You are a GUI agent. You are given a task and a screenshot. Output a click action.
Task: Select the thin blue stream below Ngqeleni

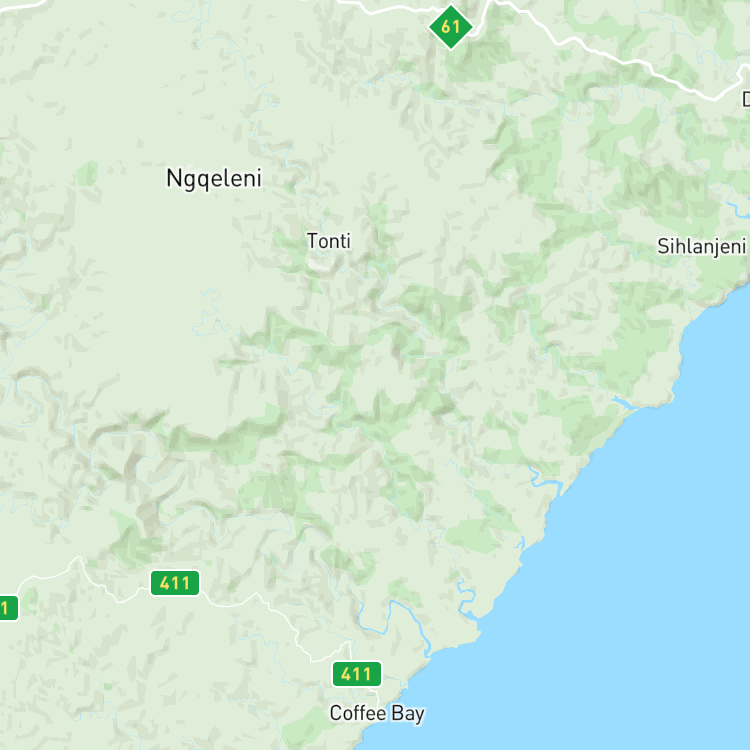[x=208, y=313]
